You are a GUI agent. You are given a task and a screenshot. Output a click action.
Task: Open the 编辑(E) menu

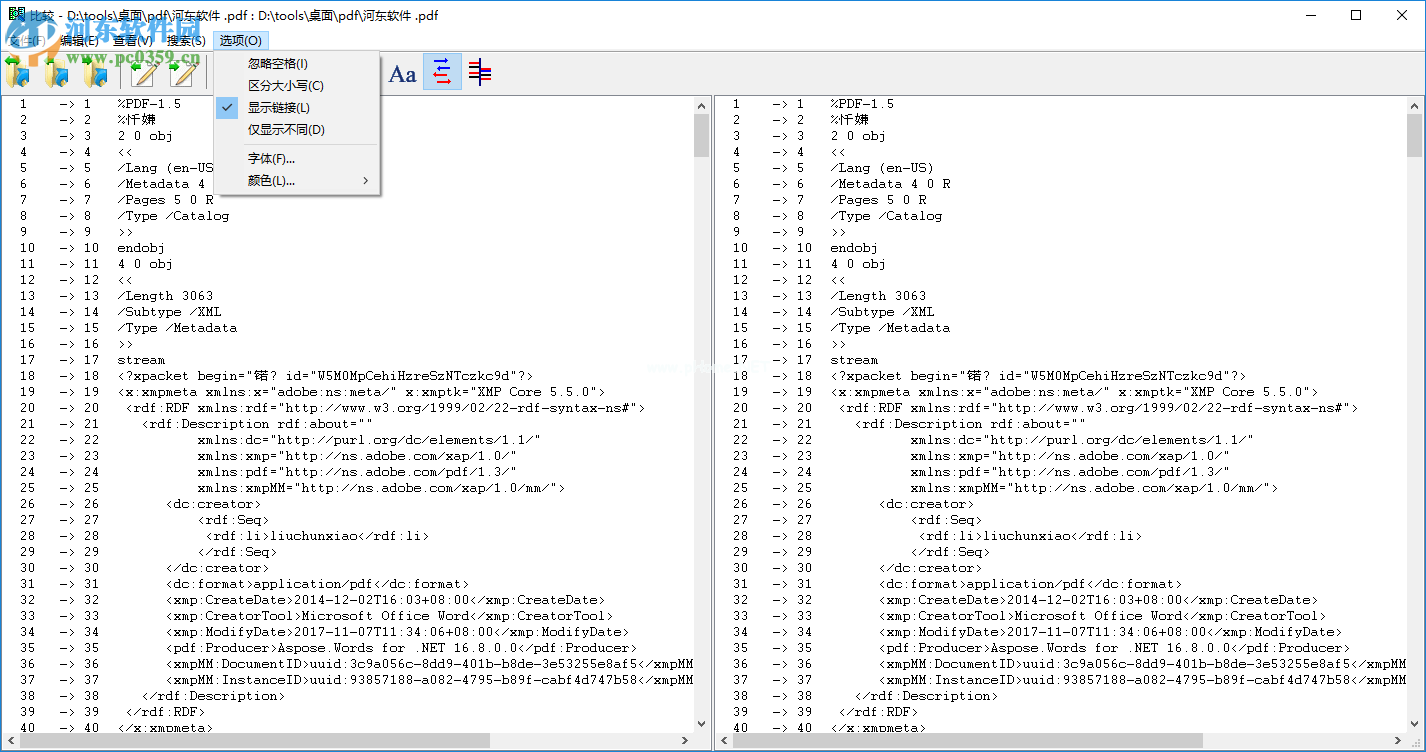pyautogui.click(x=79, y=41)
